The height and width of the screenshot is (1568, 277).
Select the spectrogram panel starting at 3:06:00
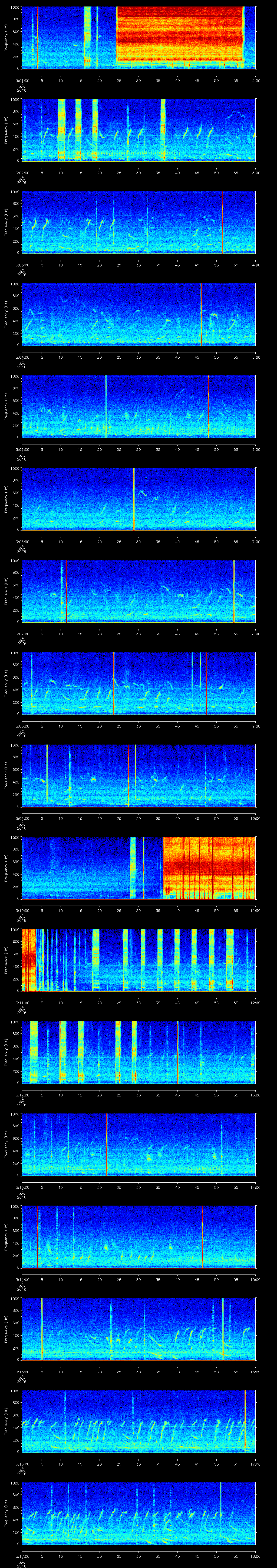pyautogui.click(x=139, y=499)
